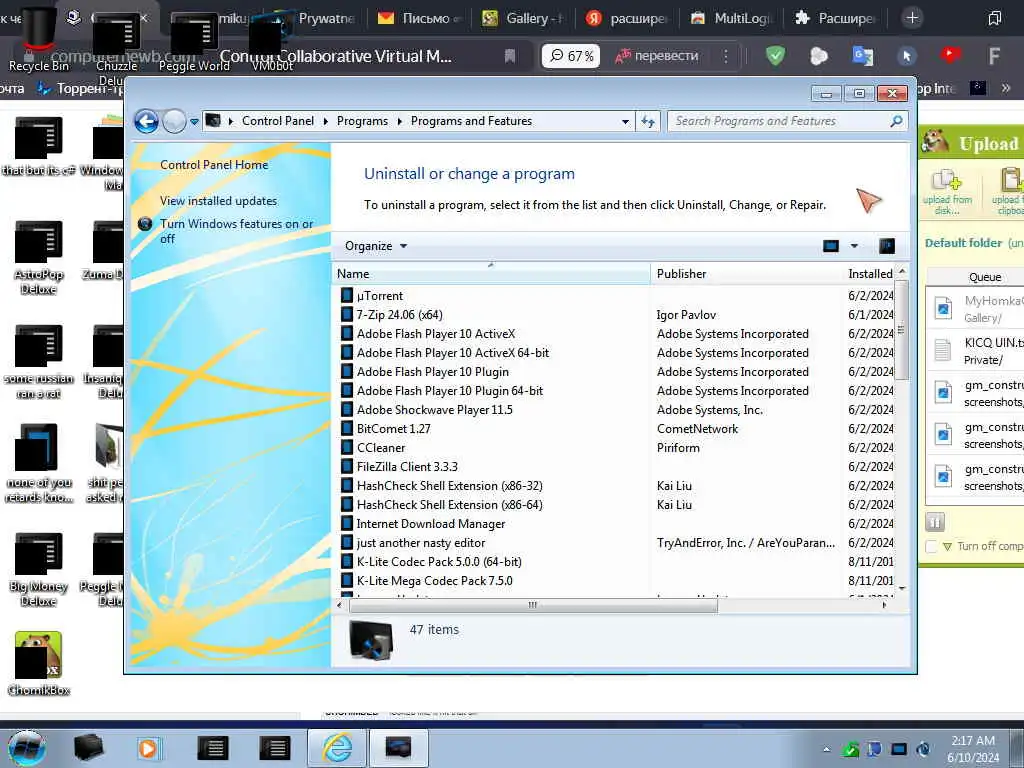Screen dimensions: 1024x768
Task: Select the µTorrent entry
Action: coord(380,296)
